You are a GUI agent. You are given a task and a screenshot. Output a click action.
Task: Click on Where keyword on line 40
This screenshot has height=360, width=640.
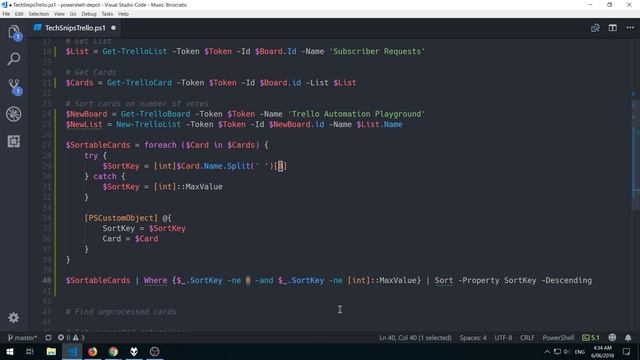[155, 280]
